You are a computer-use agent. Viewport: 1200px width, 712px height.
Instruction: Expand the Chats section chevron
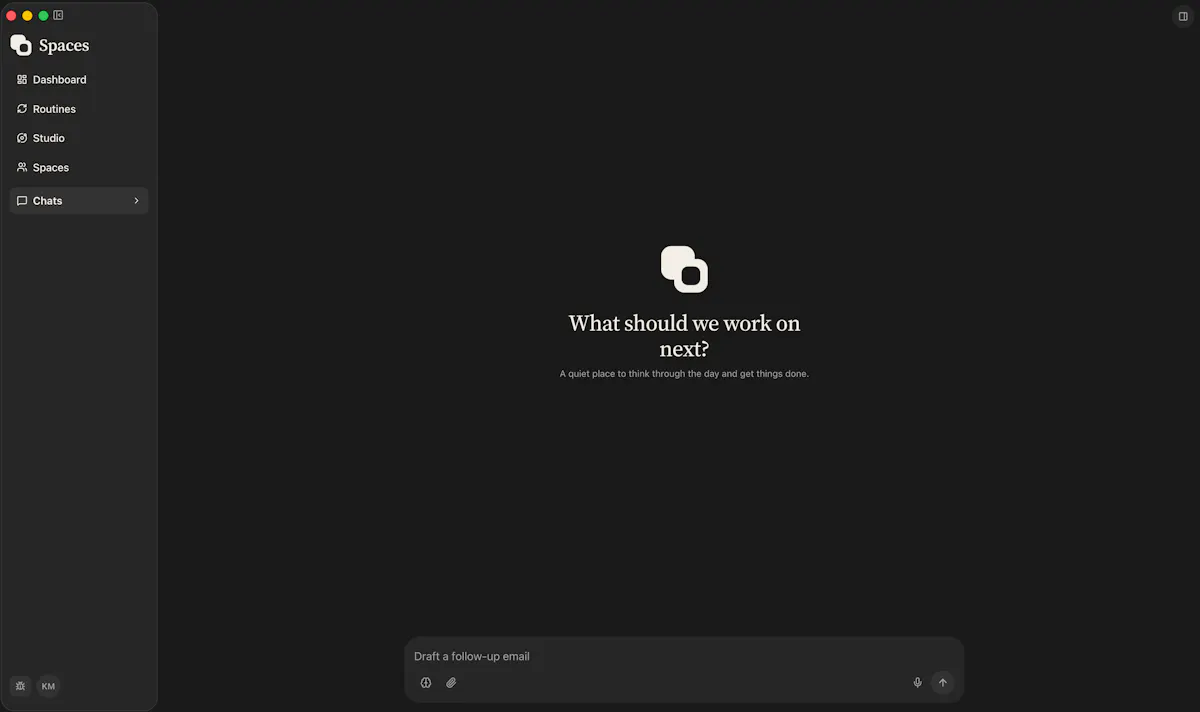[x=136, y=201]
